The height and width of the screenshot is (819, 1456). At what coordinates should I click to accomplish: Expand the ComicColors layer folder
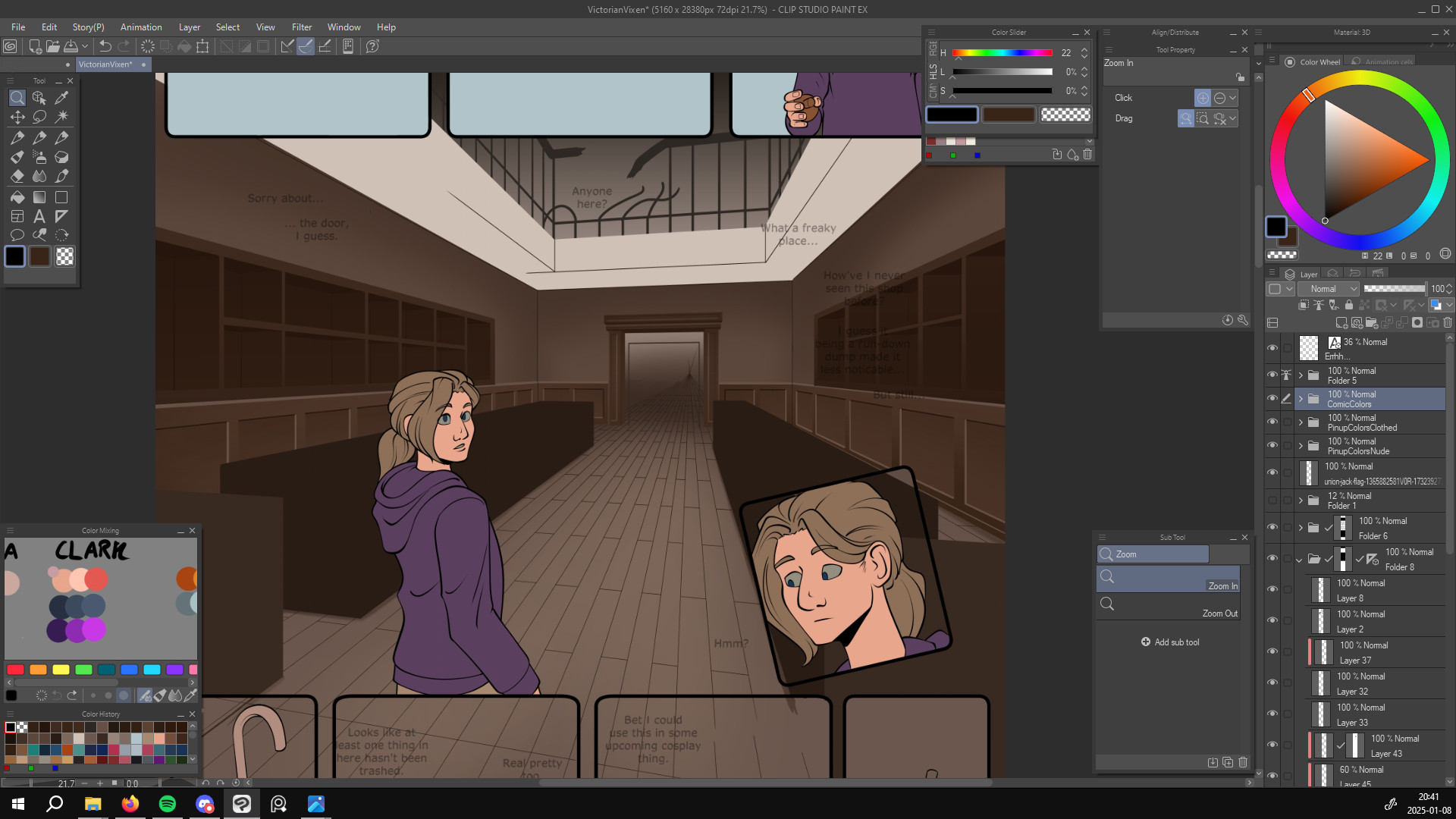pos(1301,399)
